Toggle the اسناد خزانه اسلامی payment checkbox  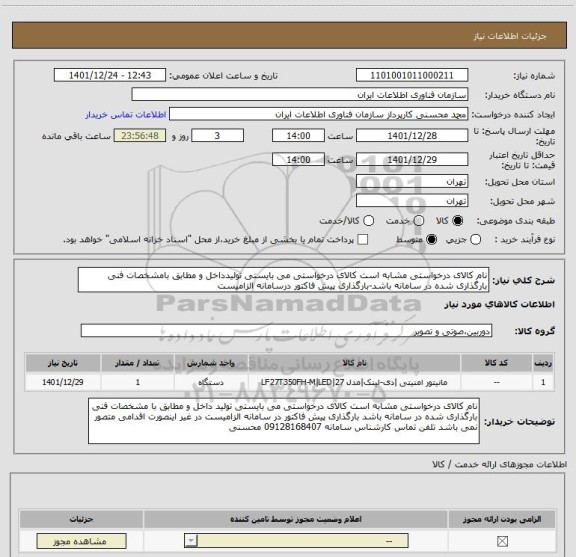click(x=363, y=240)
